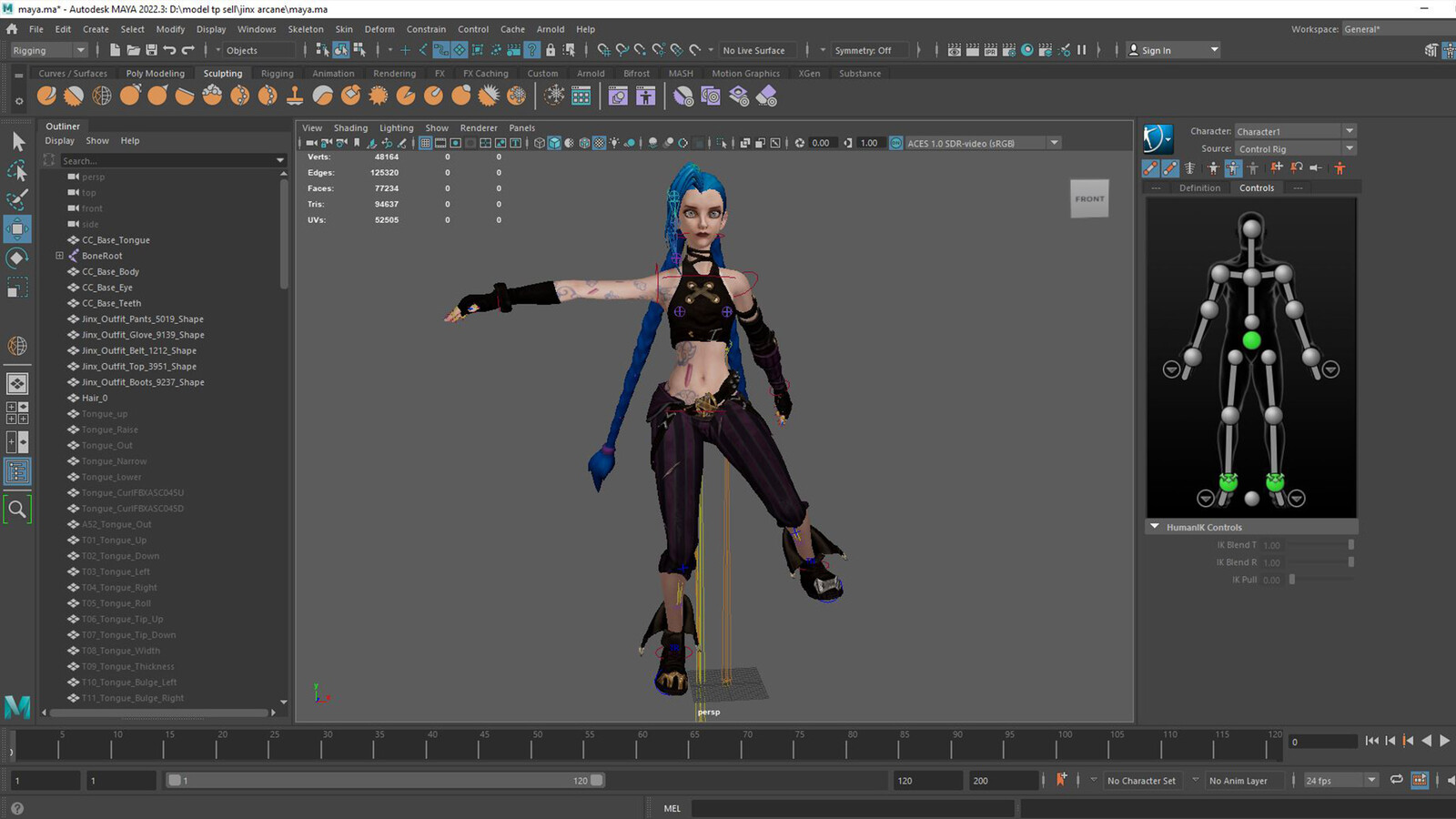Click the Redo arrow icon

pyautogui.click(x=188, y=50)
